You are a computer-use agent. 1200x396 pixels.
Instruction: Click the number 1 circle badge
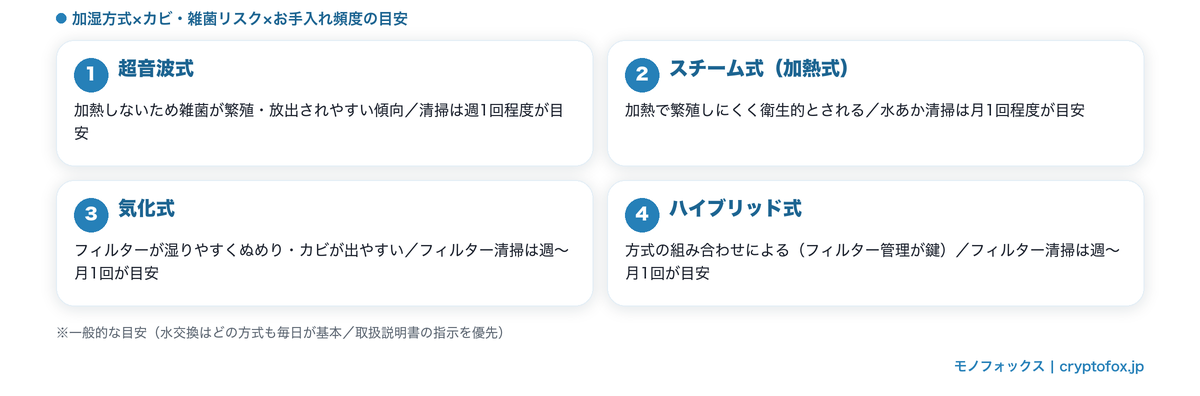point(91,74)
